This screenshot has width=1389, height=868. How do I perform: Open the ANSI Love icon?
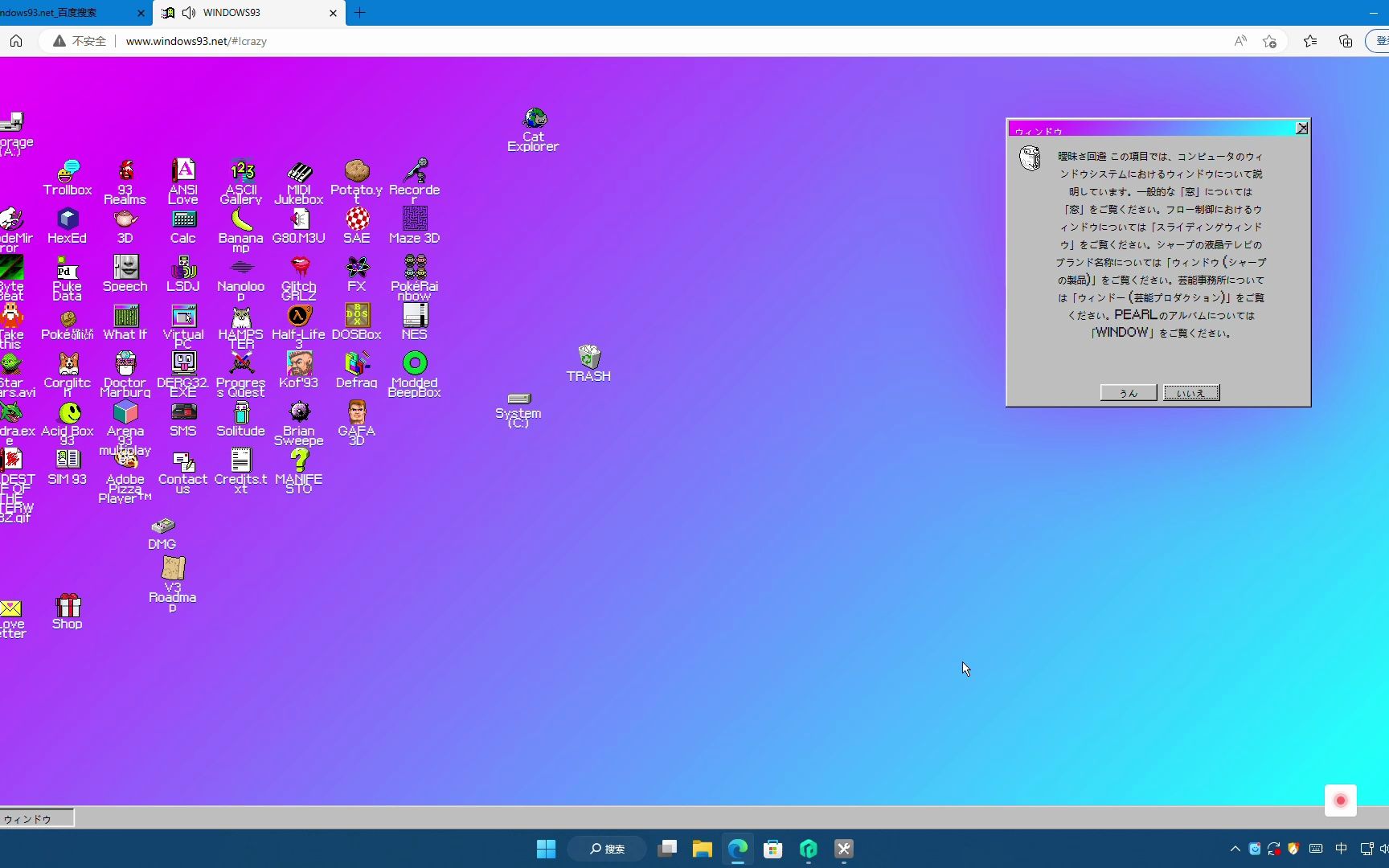pyautogui.click(x=183, y=182)
